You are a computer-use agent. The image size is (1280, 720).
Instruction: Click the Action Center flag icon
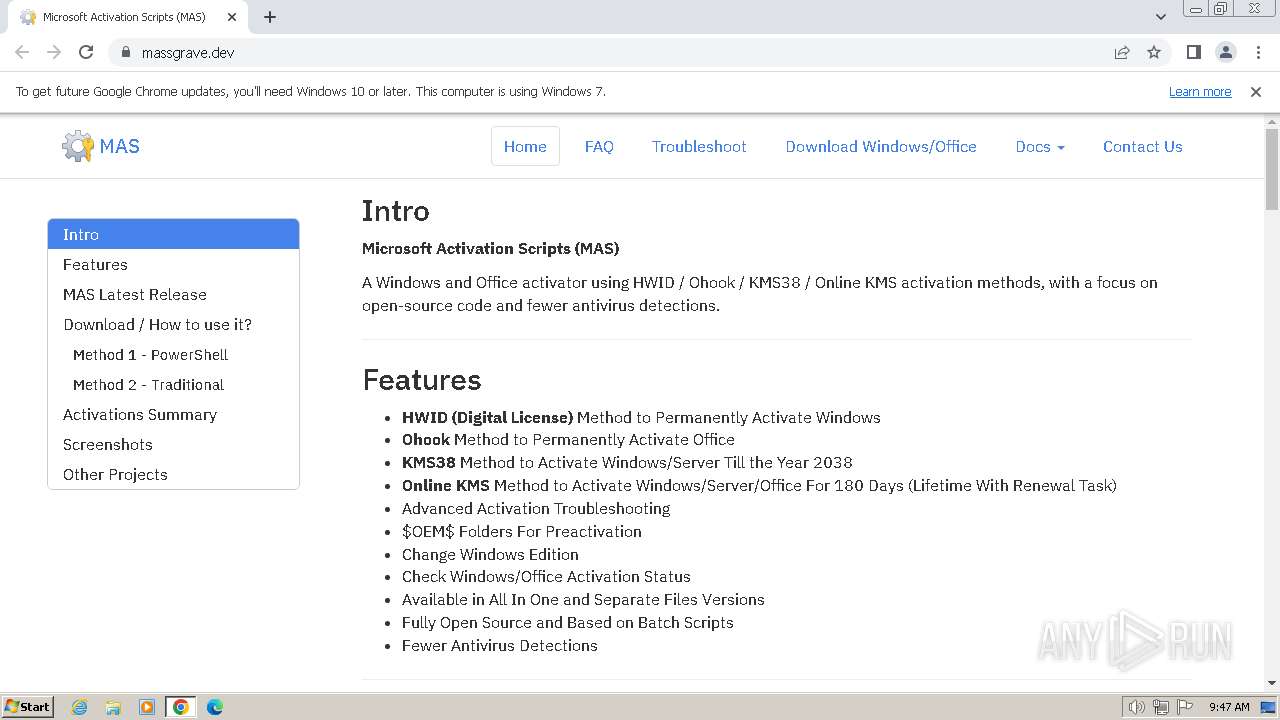[1185, 707]
